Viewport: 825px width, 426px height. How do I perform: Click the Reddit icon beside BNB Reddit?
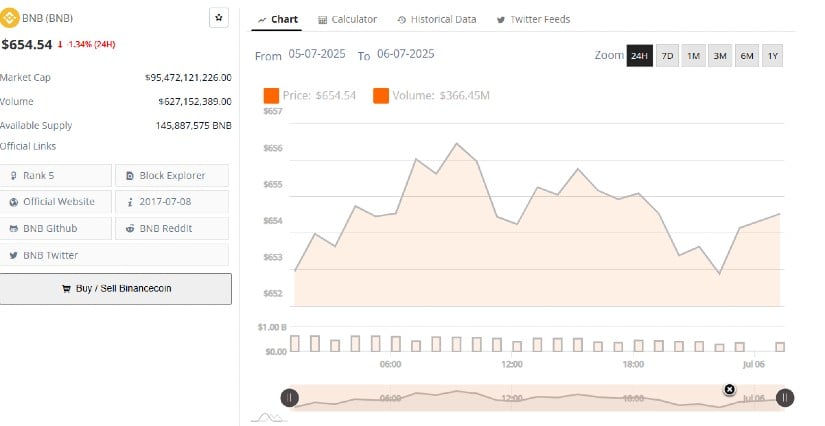tap(130, 229)
